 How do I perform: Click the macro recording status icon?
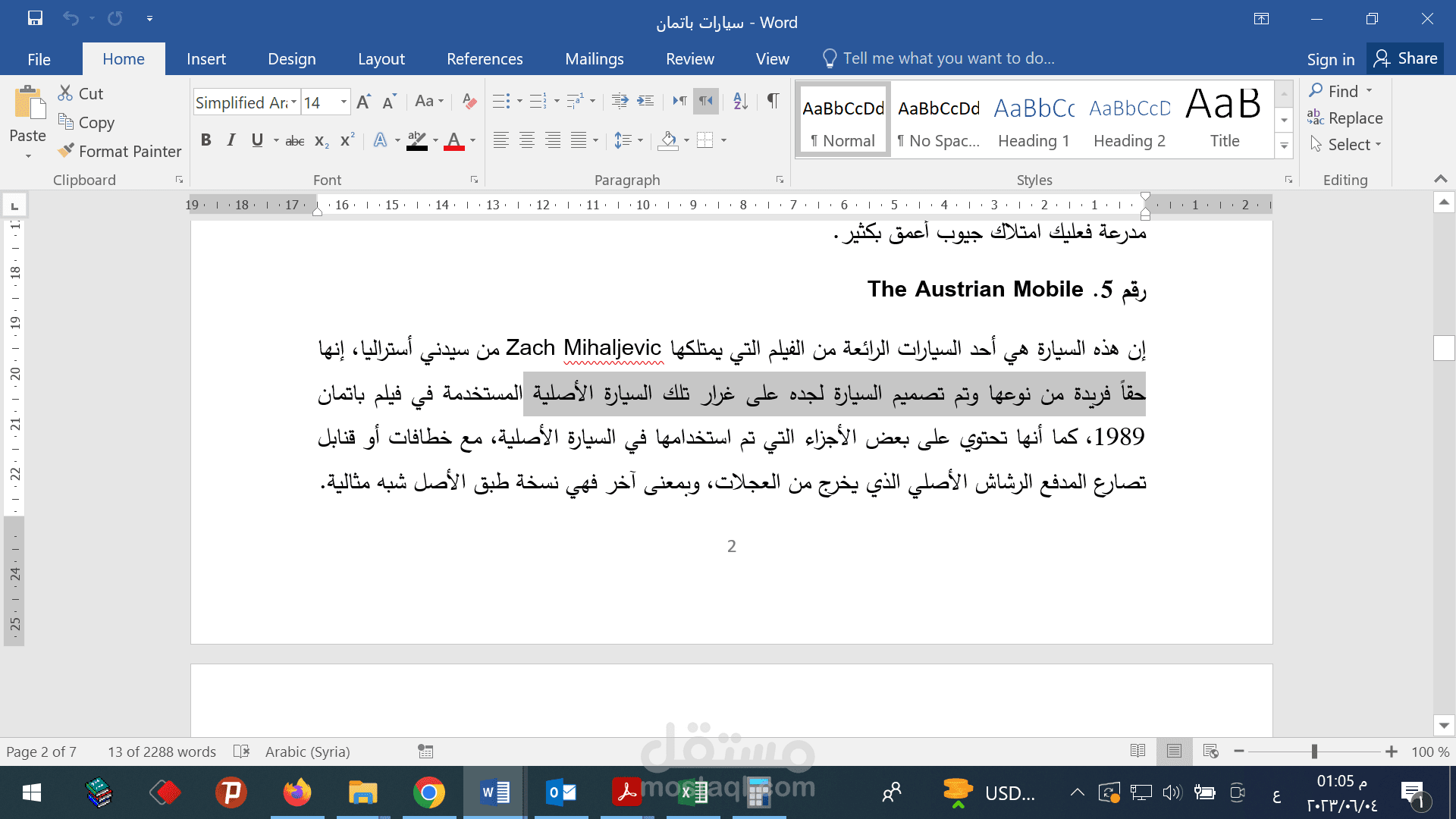click(425, 752)
